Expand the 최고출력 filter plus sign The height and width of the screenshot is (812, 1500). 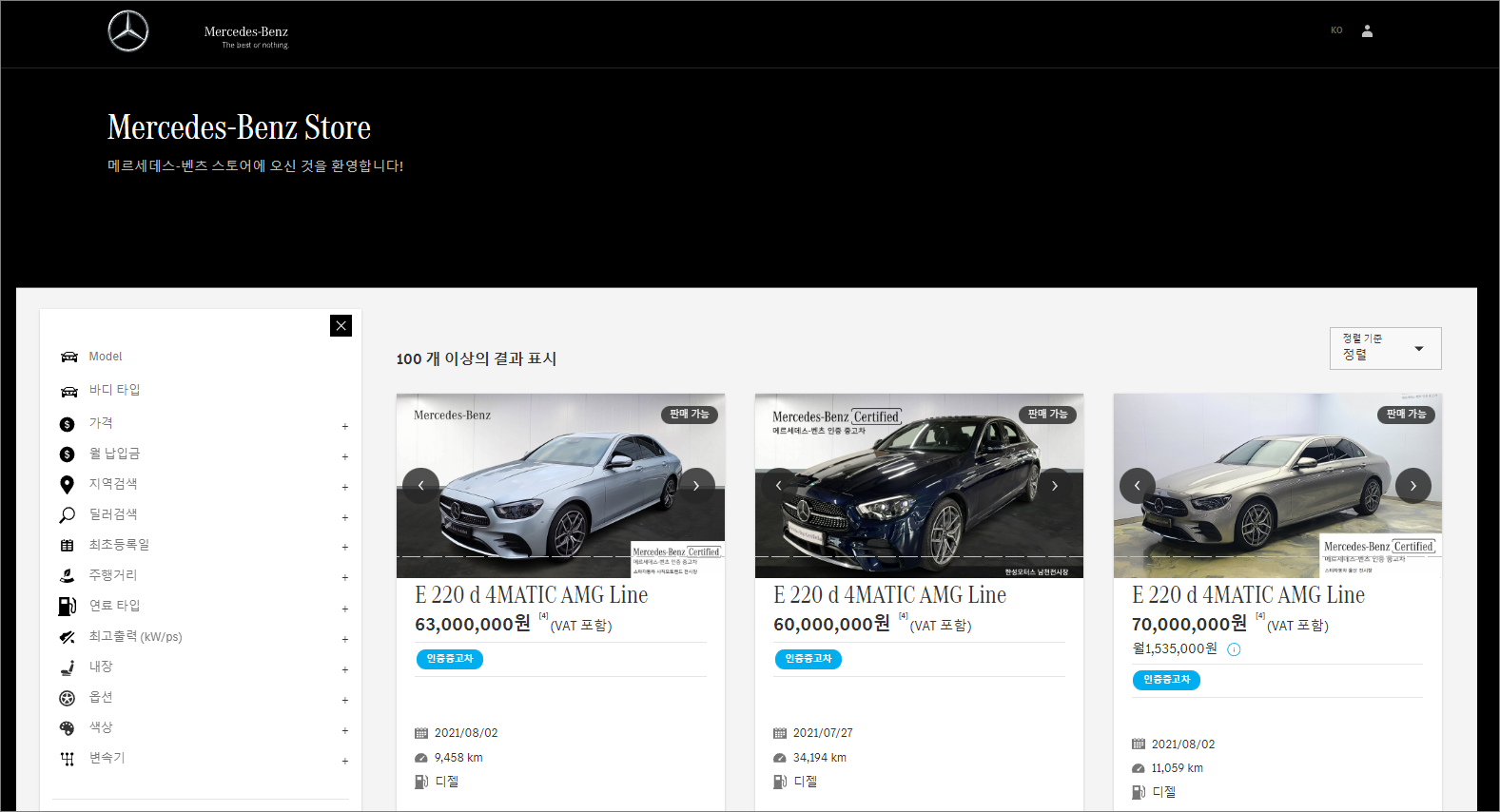345,639
